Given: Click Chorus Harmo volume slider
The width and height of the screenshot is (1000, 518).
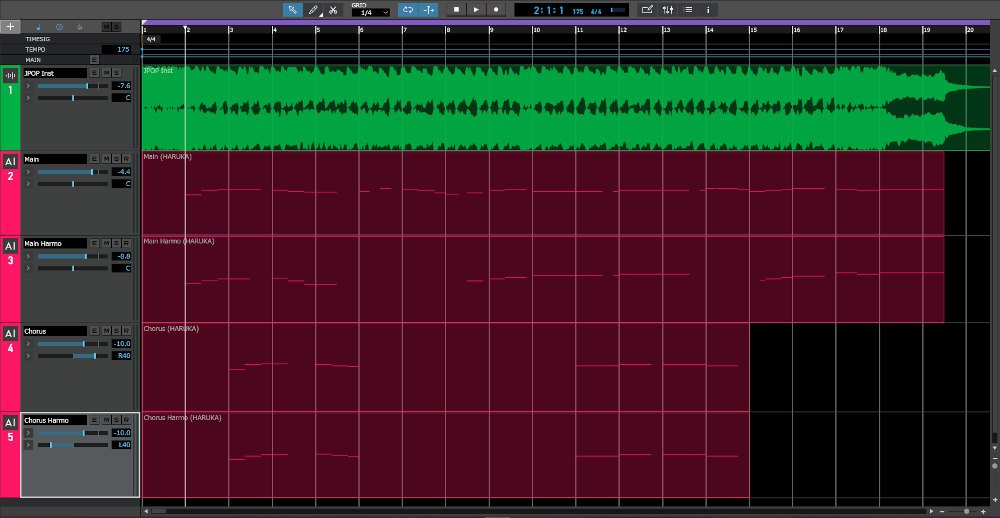Looking at the screenshot, I should tap(72, 433).
